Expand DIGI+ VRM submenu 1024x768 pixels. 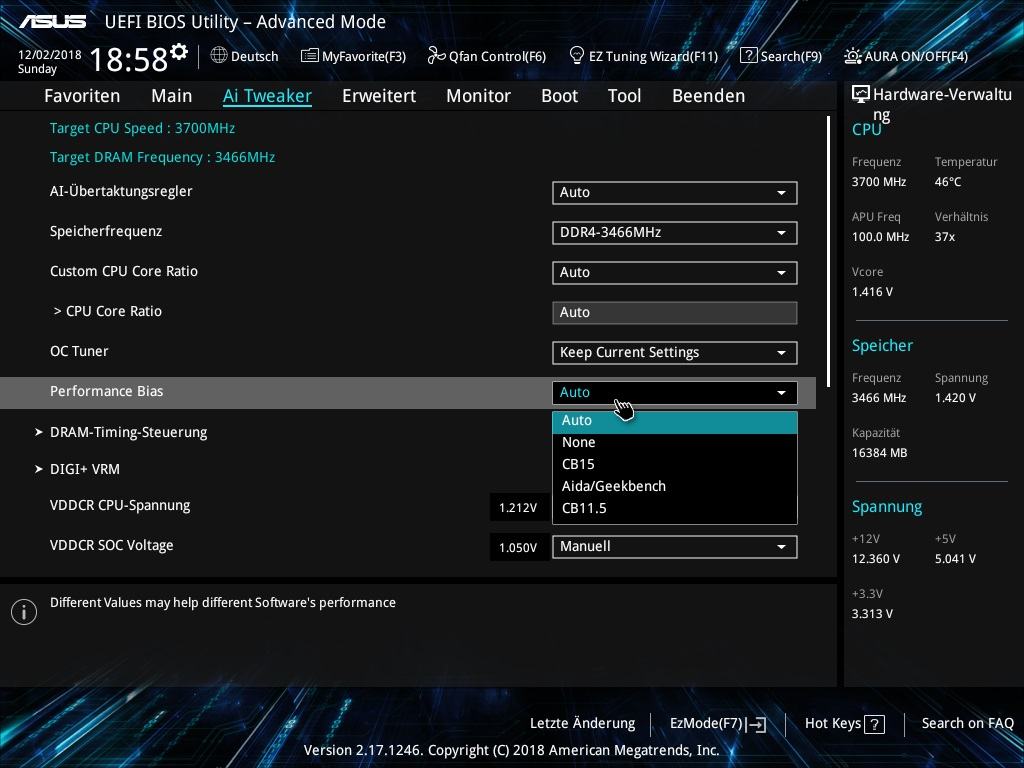click(77, 469)
